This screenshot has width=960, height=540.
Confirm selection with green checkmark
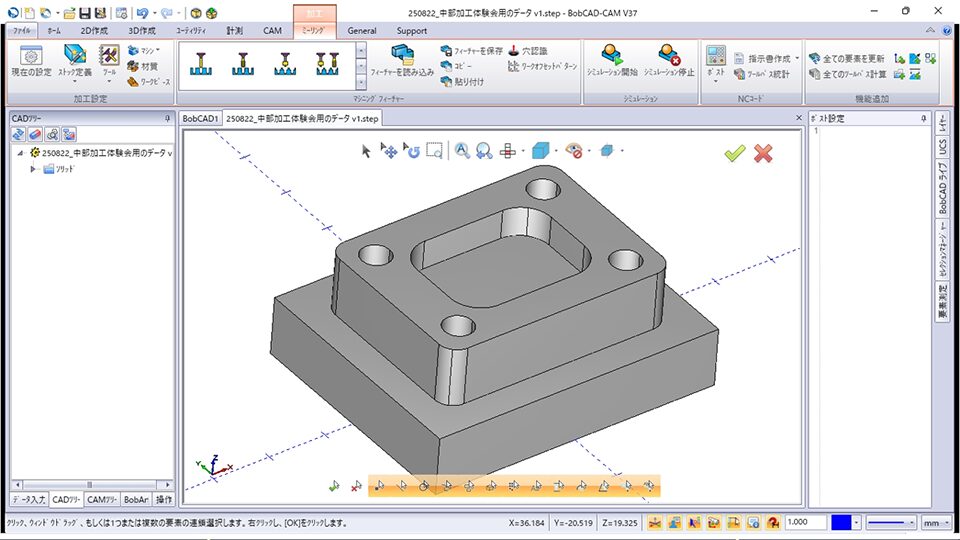(735, 153)
